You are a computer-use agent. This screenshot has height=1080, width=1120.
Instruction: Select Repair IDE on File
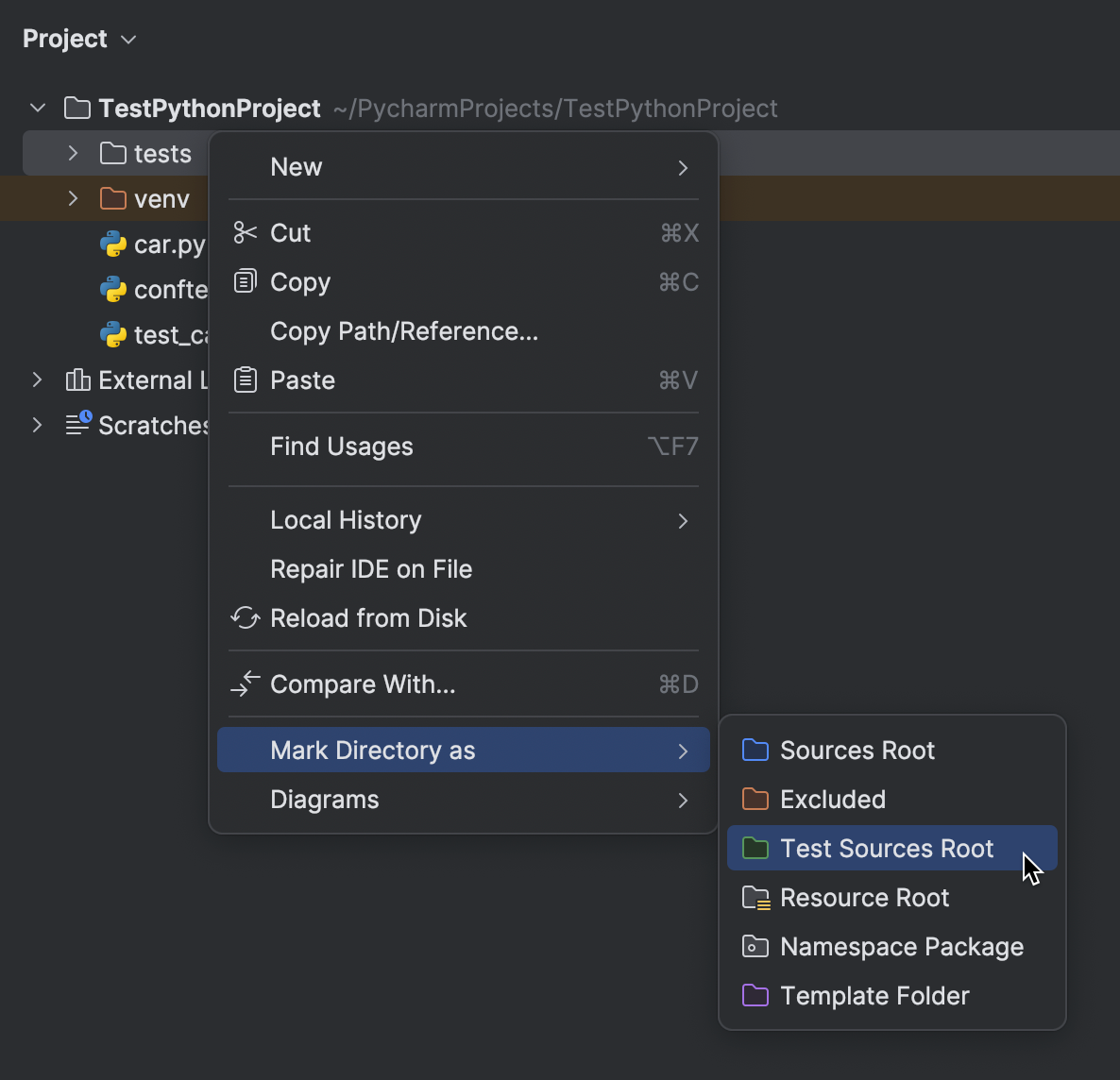[x=370, y=568]
